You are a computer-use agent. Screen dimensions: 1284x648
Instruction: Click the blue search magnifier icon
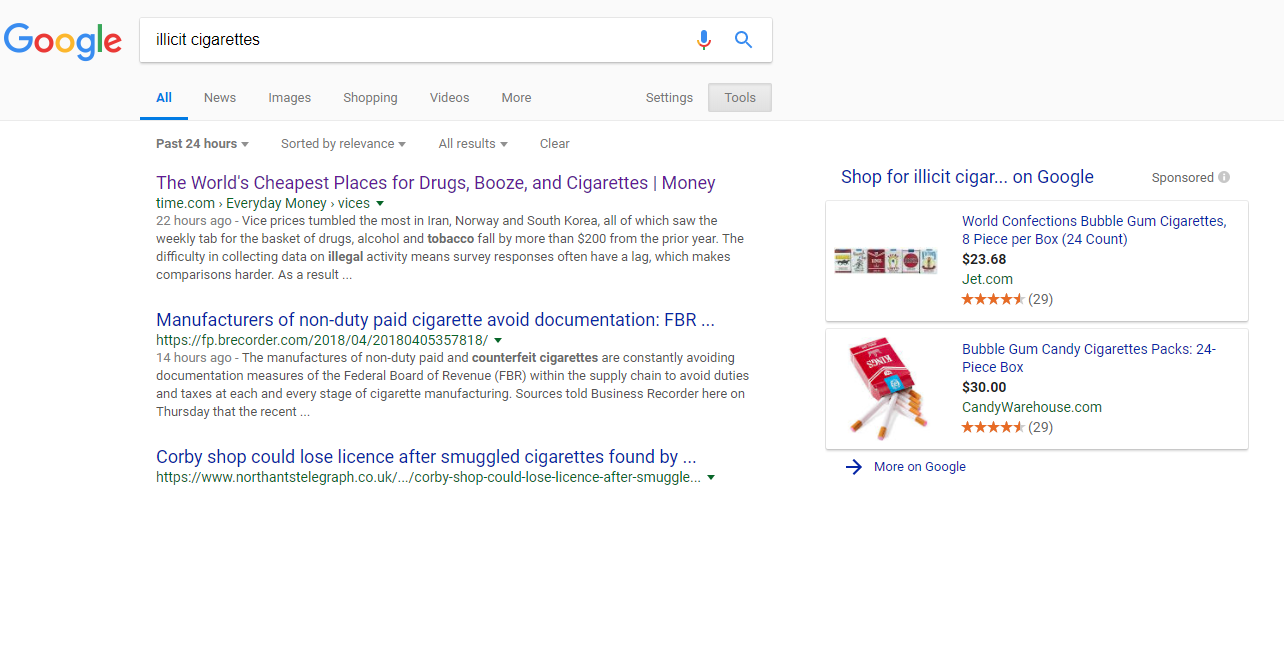(x=743, y=40)
